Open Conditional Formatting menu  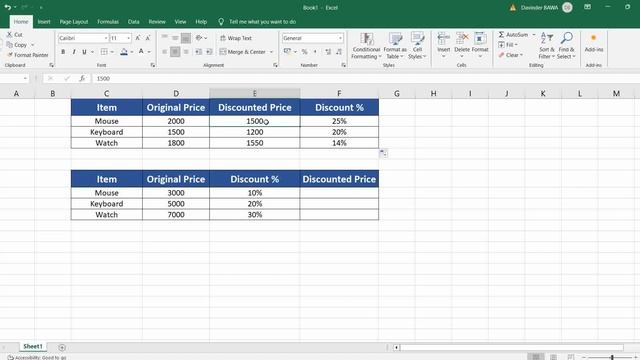point(366,46)
